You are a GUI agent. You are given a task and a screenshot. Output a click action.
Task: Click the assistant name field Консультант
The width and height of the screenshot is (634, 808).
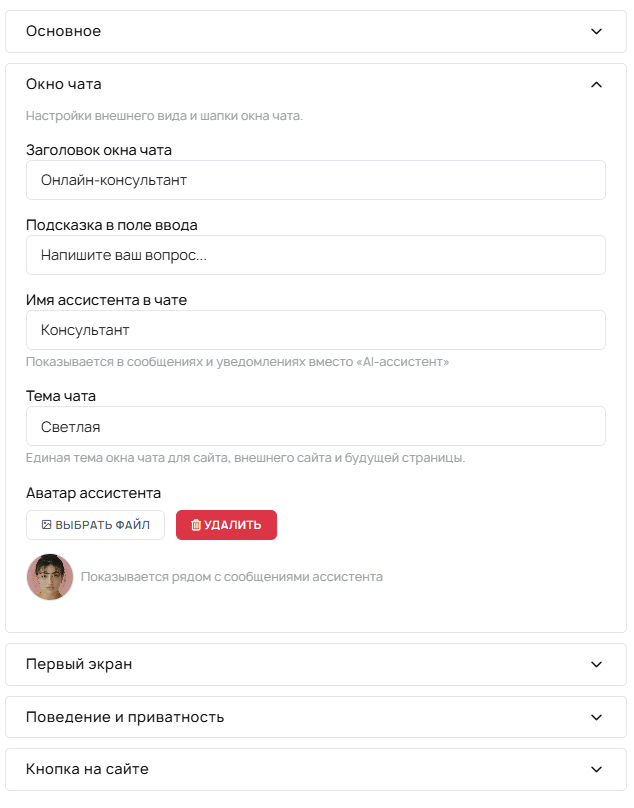point(316,330)
